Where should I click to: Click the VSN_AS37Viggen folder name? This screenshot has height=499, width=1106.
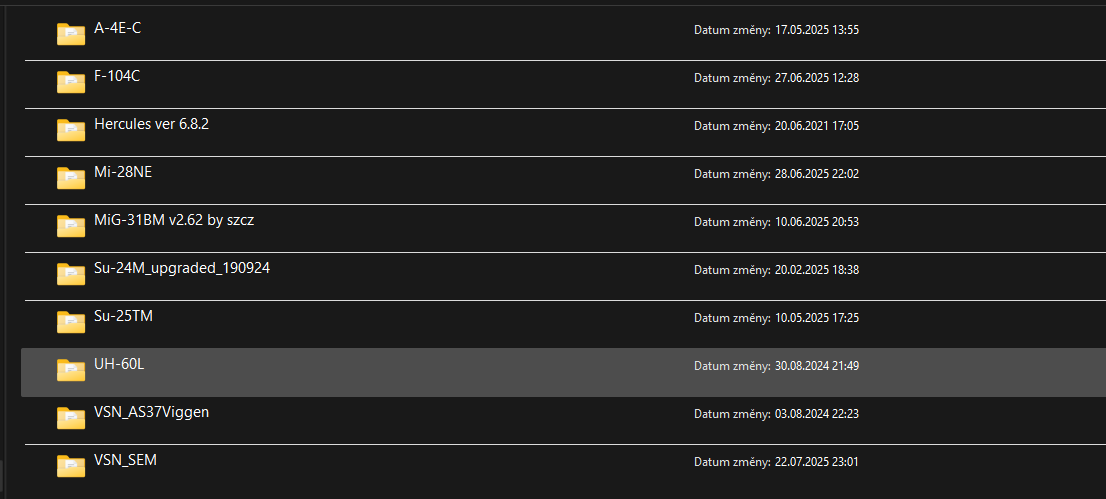pyautogui.click(x=152, y=412)
